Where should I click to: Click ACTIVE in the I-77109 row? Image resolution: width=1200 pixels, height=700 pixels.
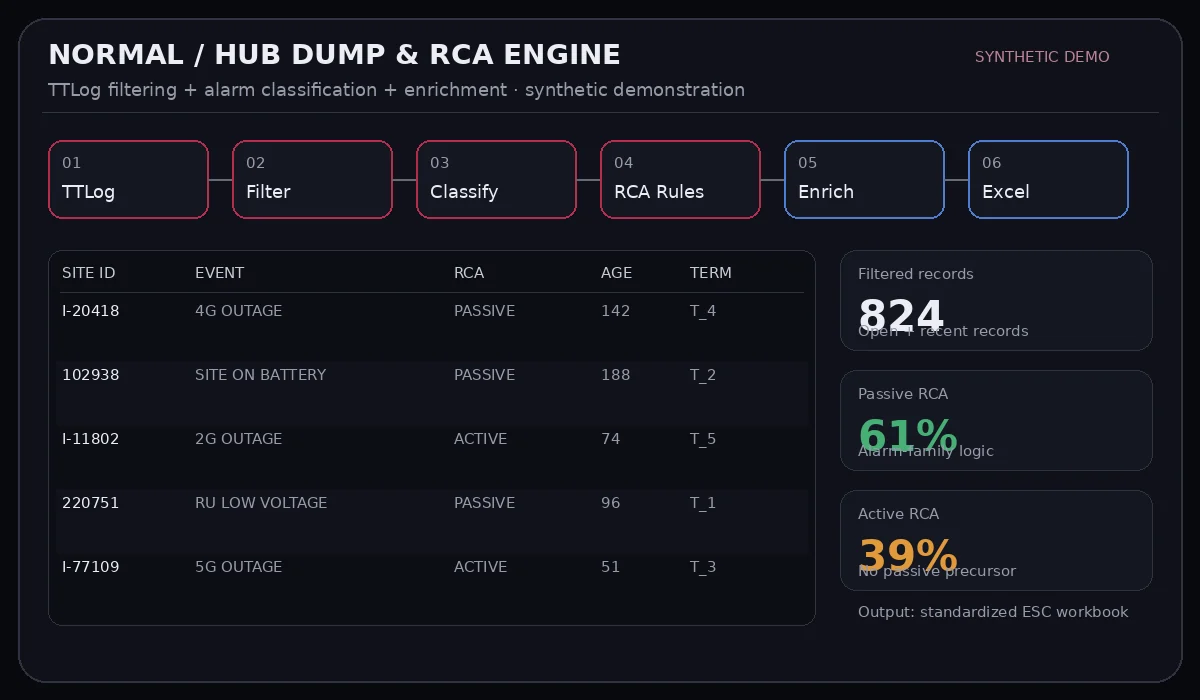click(480, 567)
